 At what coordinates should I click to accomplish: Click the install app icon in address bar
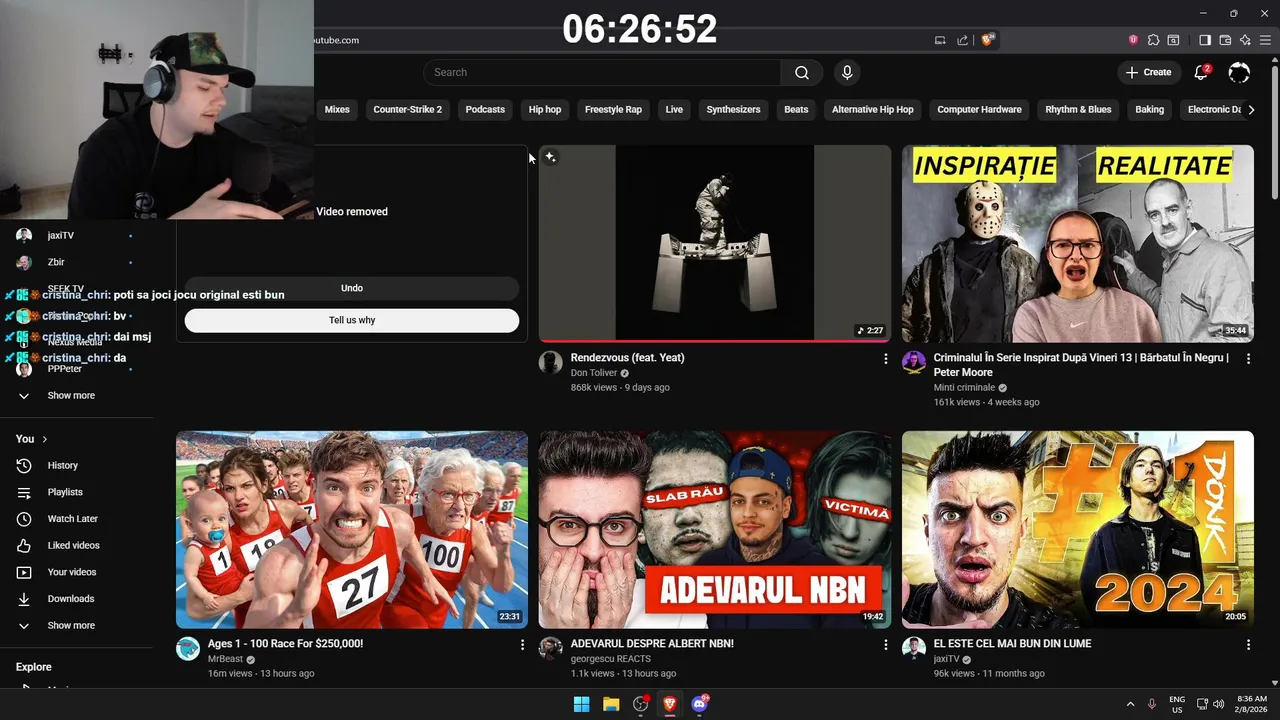(x=940, y=40)
